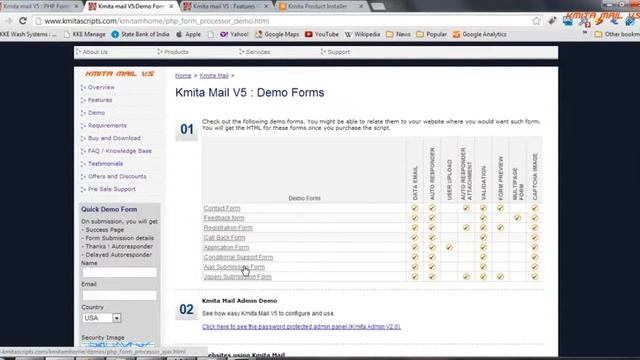The image size is (640, 360).
Task: Open the Pre Sale Support link
Action: [x=112, y=189]
